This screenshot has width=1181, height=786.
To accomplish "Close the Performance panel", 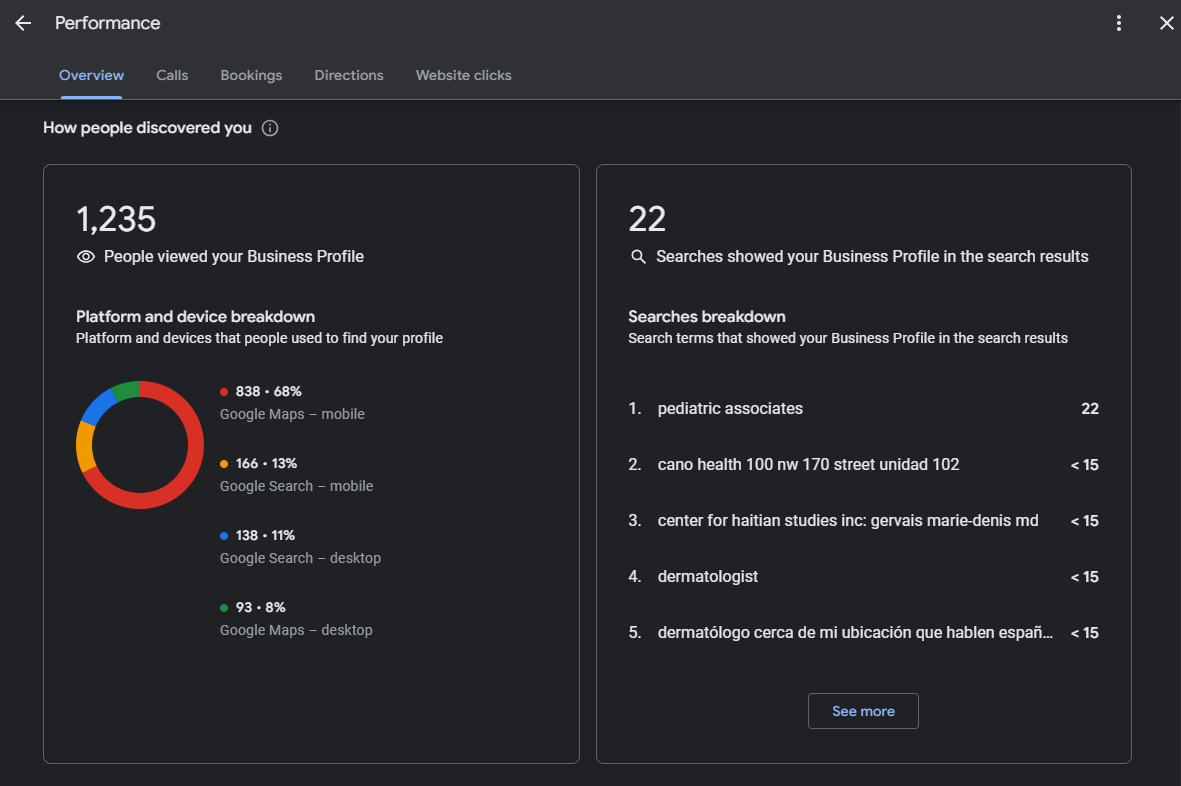I will pos(1166,23).
